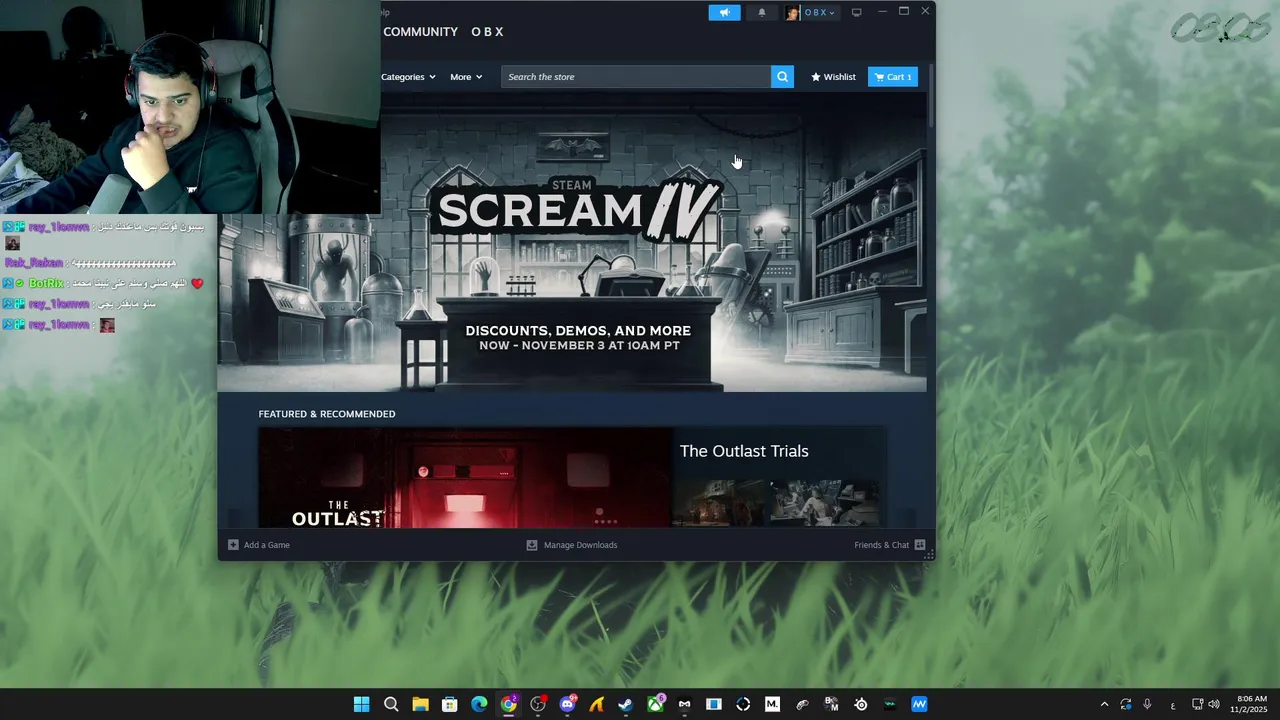The width and height of the screenshot is (1280, 720).
Task: Switch to OBS Studio on the taskbar
Action: (x=538, y=704)
